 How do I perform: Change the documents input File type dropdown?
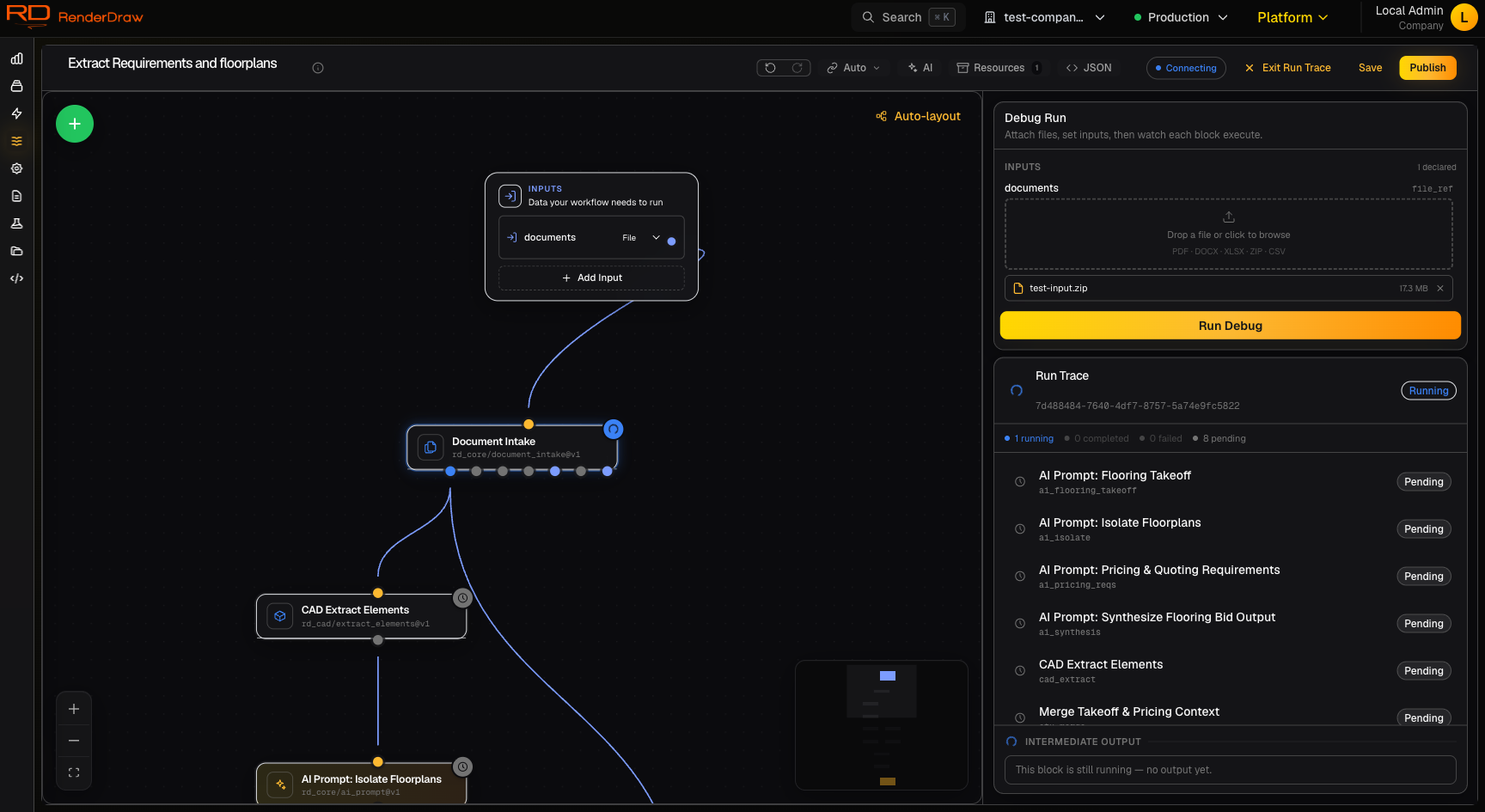coord(641,238)
